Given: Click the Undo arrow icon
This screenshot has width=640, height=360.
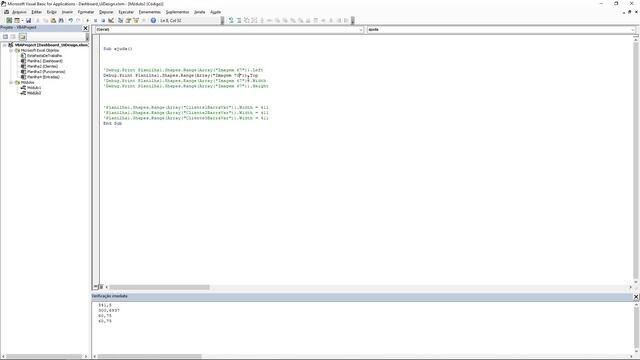Looking at the screenshot, I should 71,20.
